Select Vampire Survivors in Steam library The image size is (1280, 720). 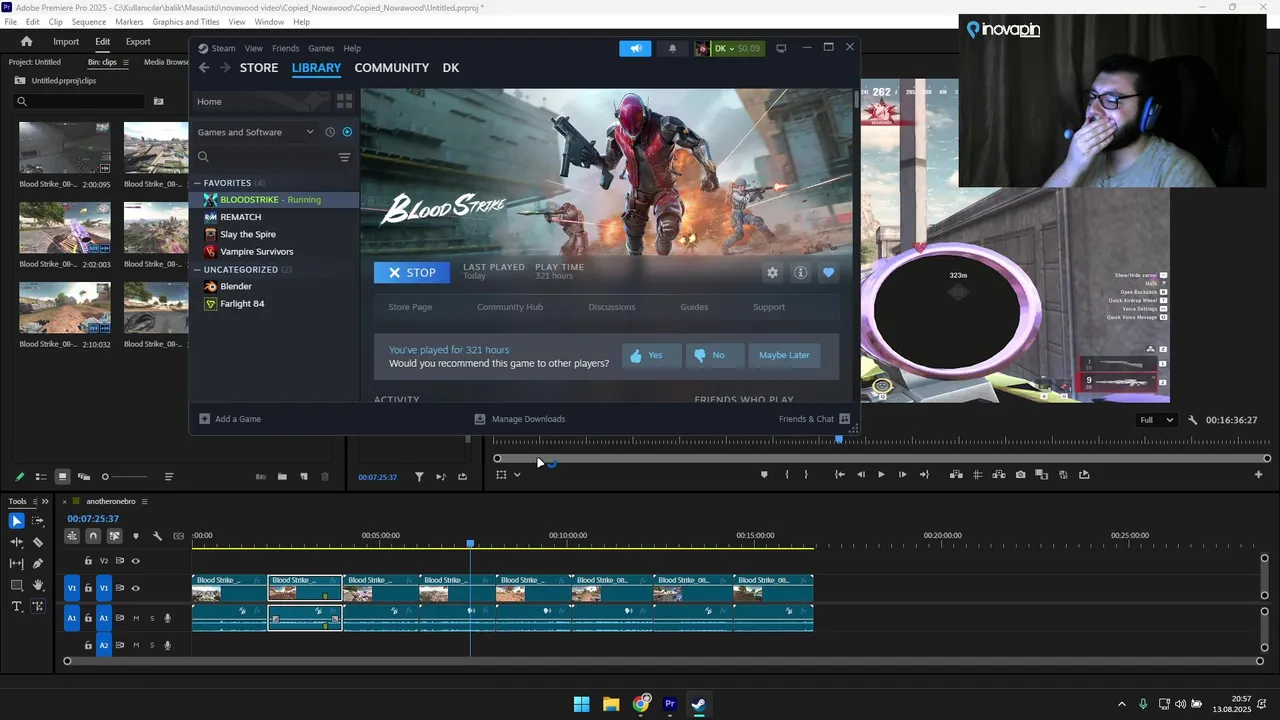[x=256, y=252]
